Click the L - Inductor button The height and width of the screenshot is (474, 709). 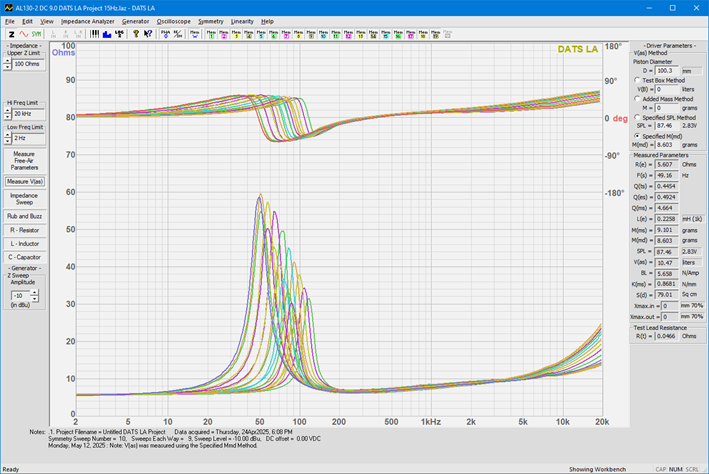click(x=24, y=244)
